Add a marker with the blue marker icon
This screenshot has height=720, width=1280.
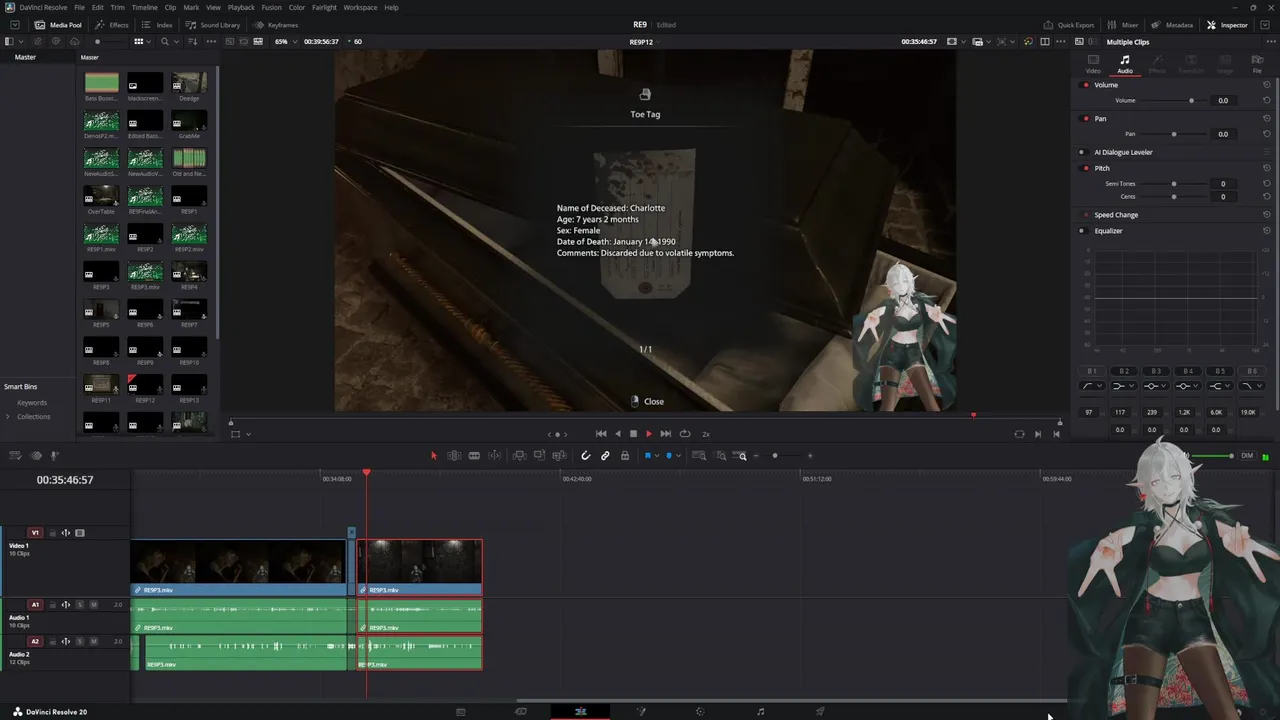coord(669,456)
